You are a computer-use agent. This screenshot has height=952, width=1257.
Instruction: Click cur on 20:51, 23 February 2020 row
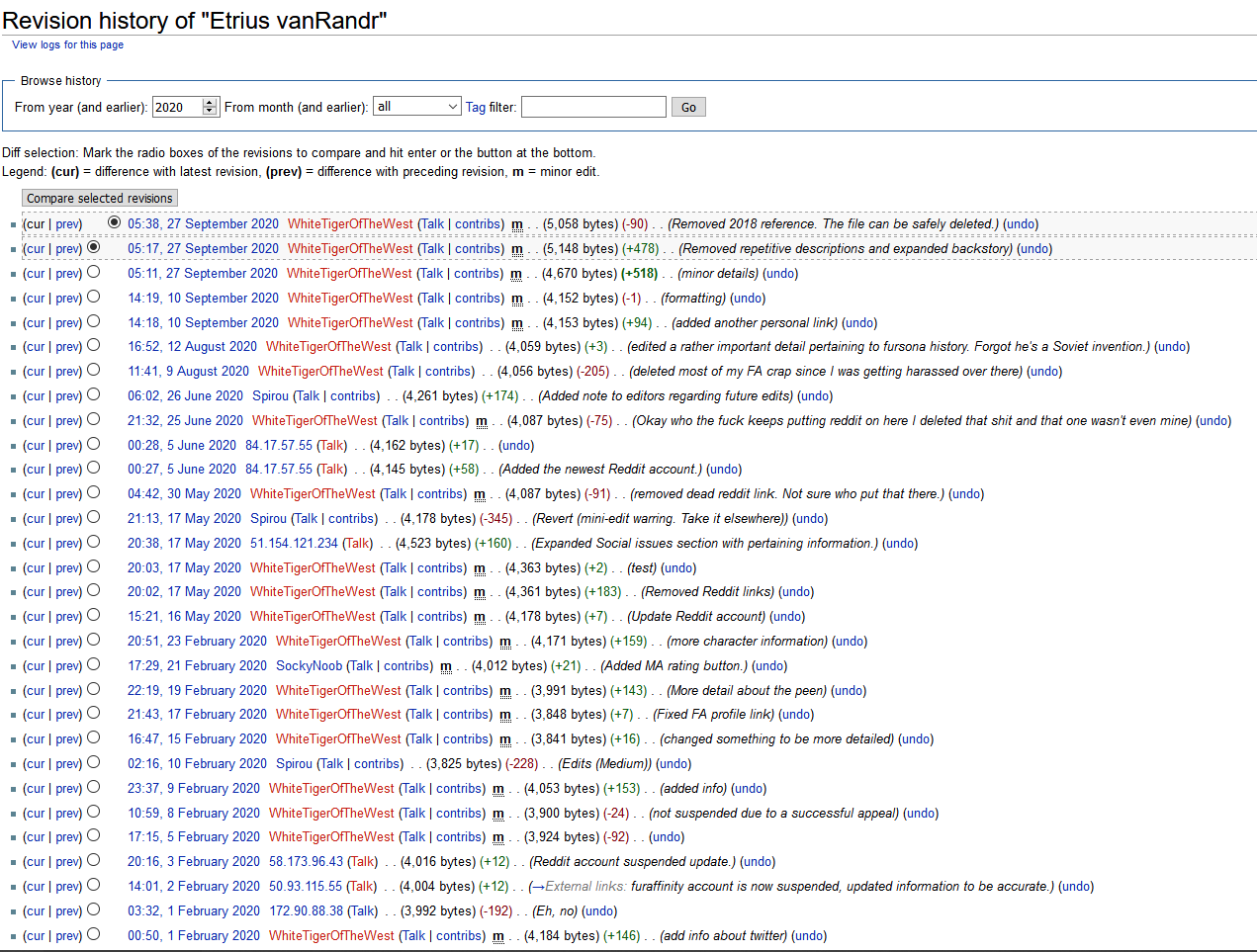(36, 642)
